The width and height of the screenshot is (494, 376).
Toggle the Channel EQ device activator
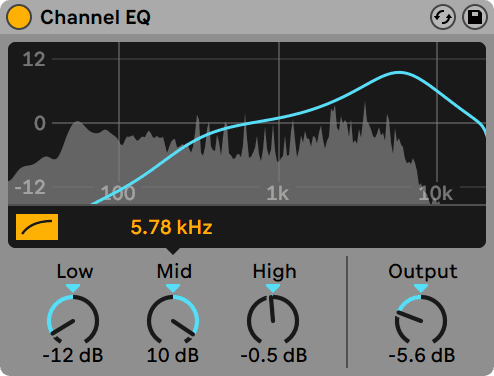coord(19,17)
